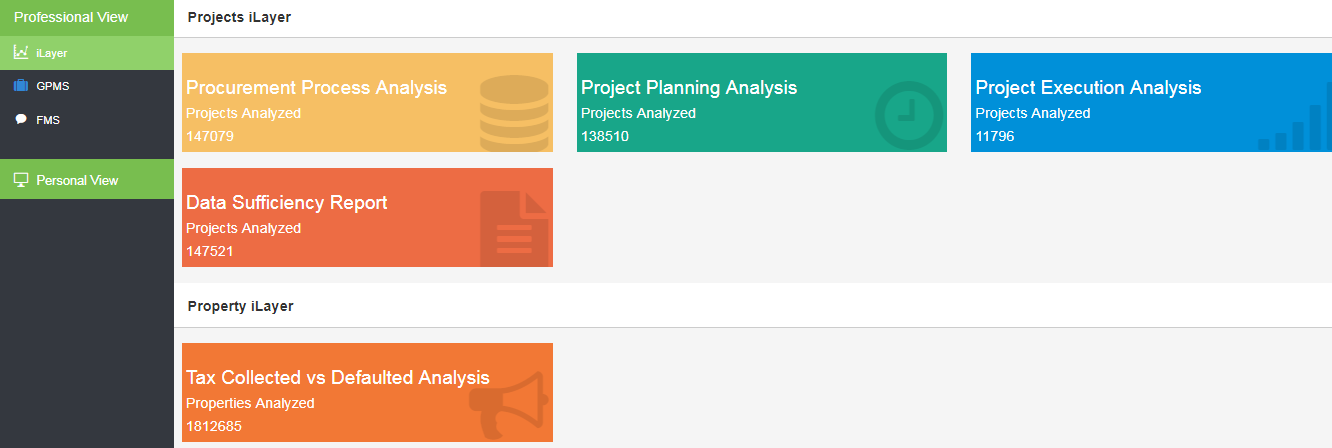Click the GPMS briefcase icon
This screenshot has height=448, width=1332.
coord(21,86)
